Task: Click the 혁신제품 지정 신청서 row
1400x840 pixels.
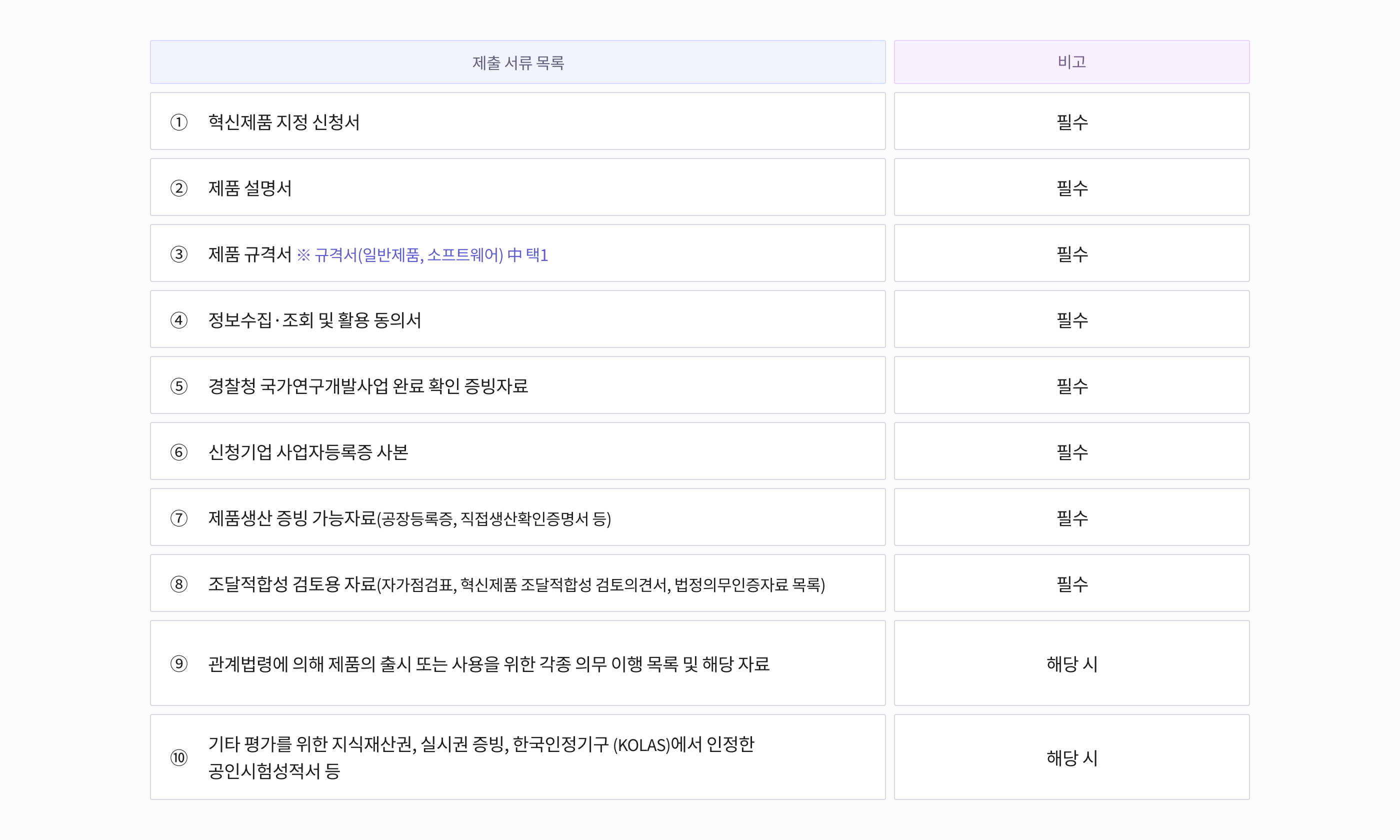Action: tap(518, 121)
